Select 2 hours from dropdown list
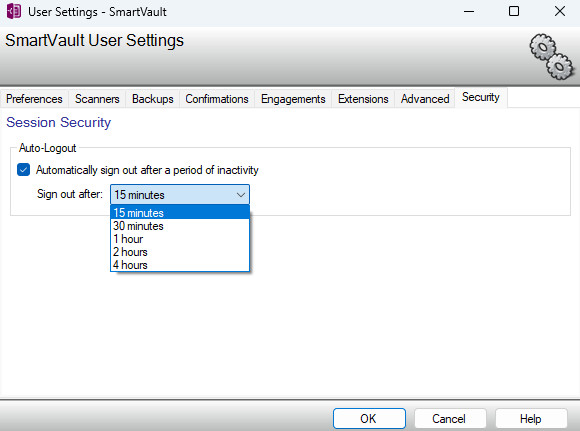This screenshot has width=580, height=431. 180,252
